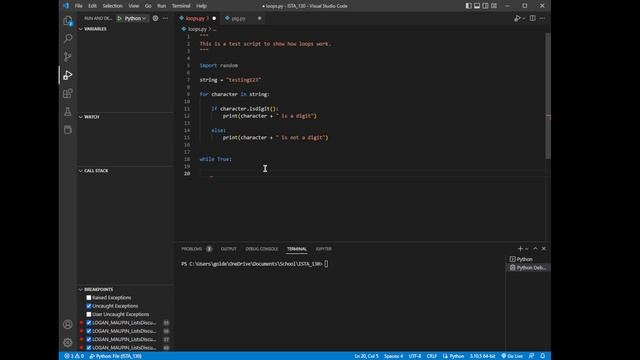
Task: Toggle primary side bar layout icon
Action: click(468, 6)
